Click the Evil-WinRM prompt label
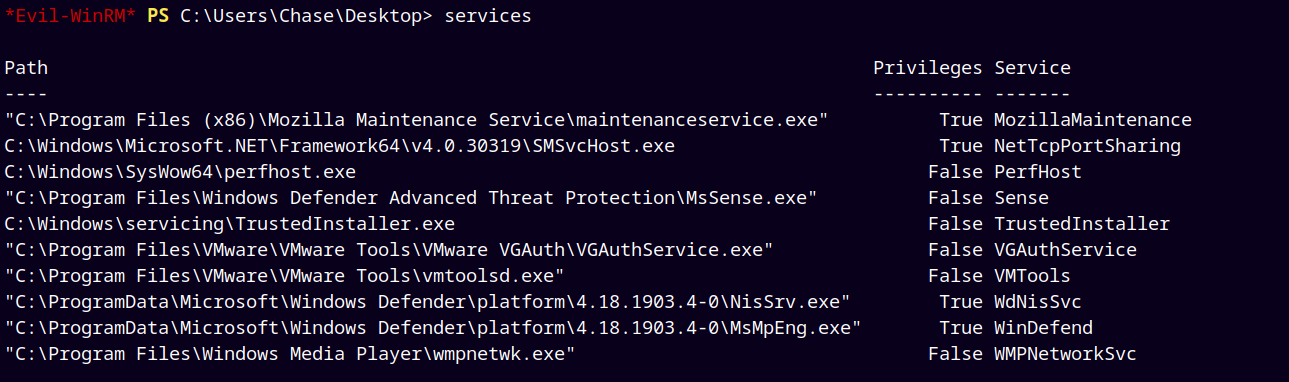The height and width of the screenshot is (382, 1289). [x=70, y=17]
